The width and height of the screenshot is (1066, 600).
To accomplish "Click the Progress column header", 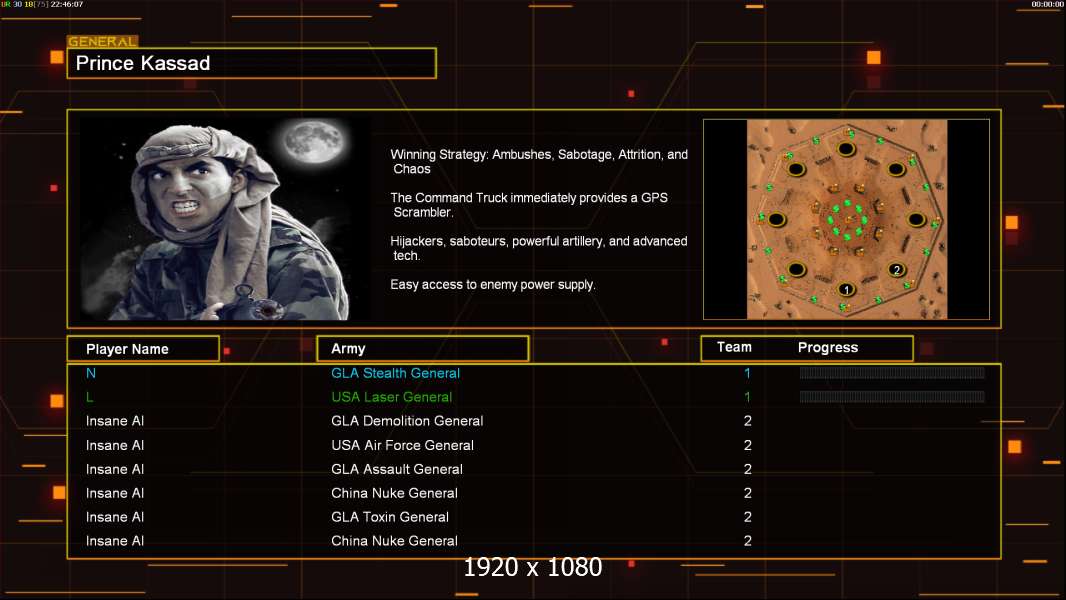I will coord(827,347).
